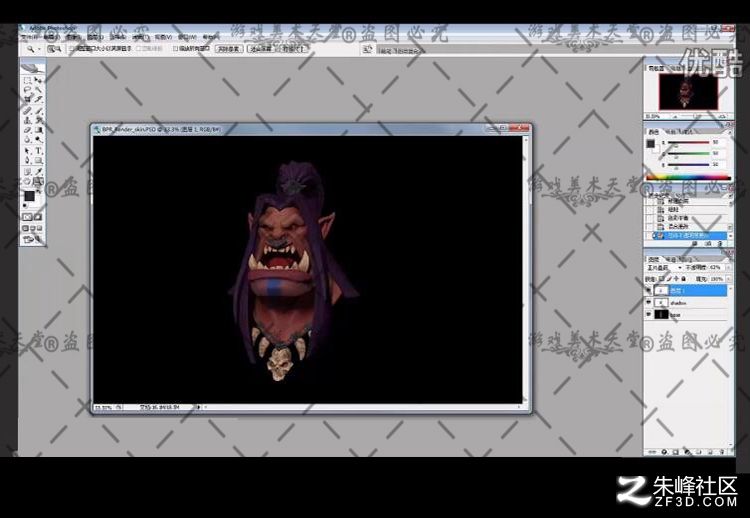750x518 pixels.
Task: Select the Notes tool
Action: coord(28,172)
